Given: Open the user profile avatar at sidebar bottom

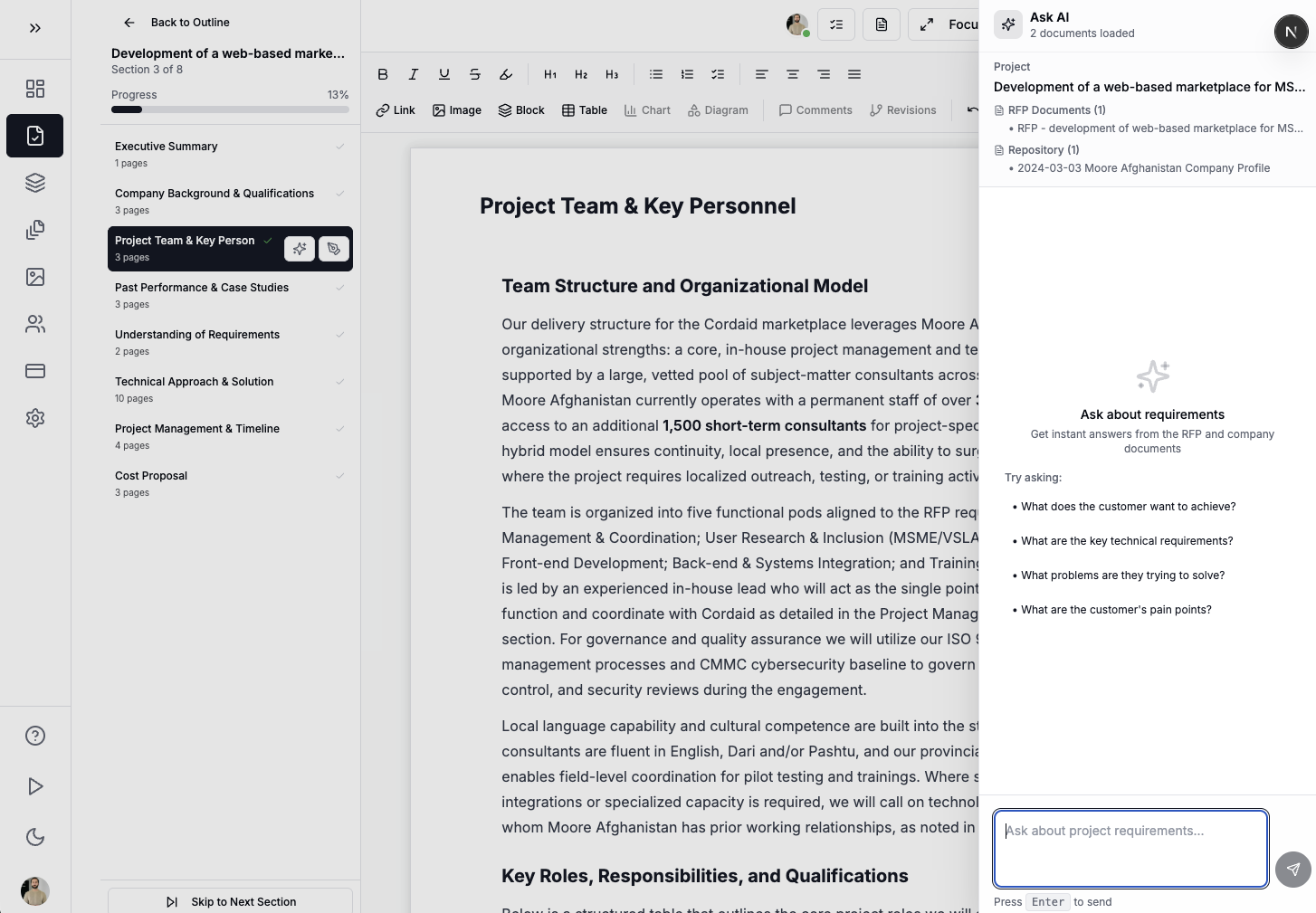Looking at the screenshot, I should pyautogui.click(x=35, y=891).
